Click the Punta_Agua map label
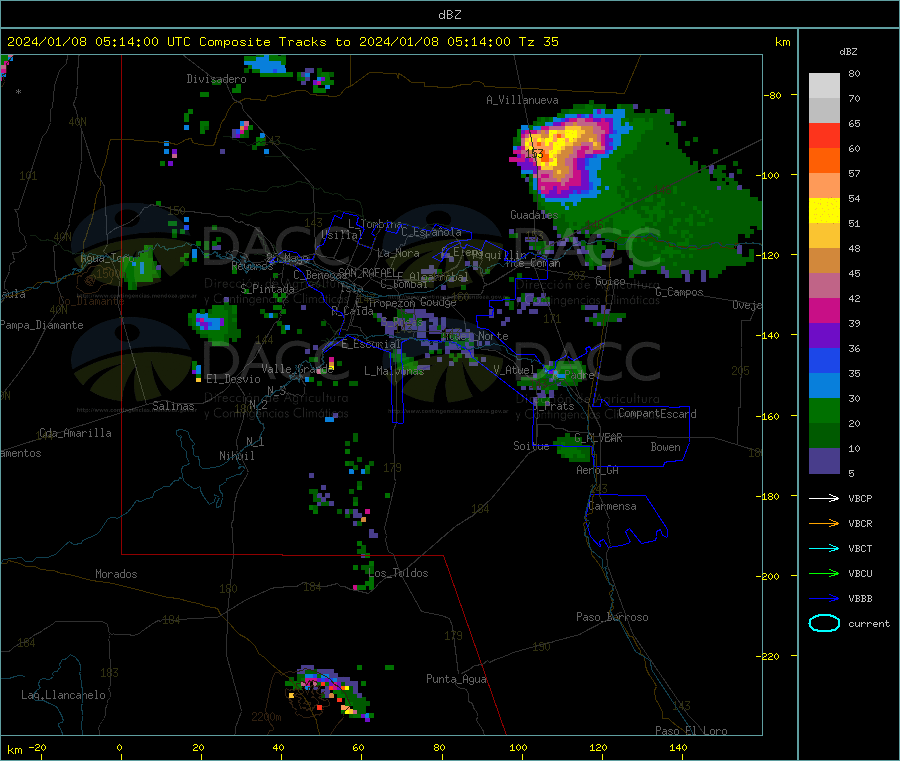Viewport: 900px width, 761px height. (x=456, y=679)
